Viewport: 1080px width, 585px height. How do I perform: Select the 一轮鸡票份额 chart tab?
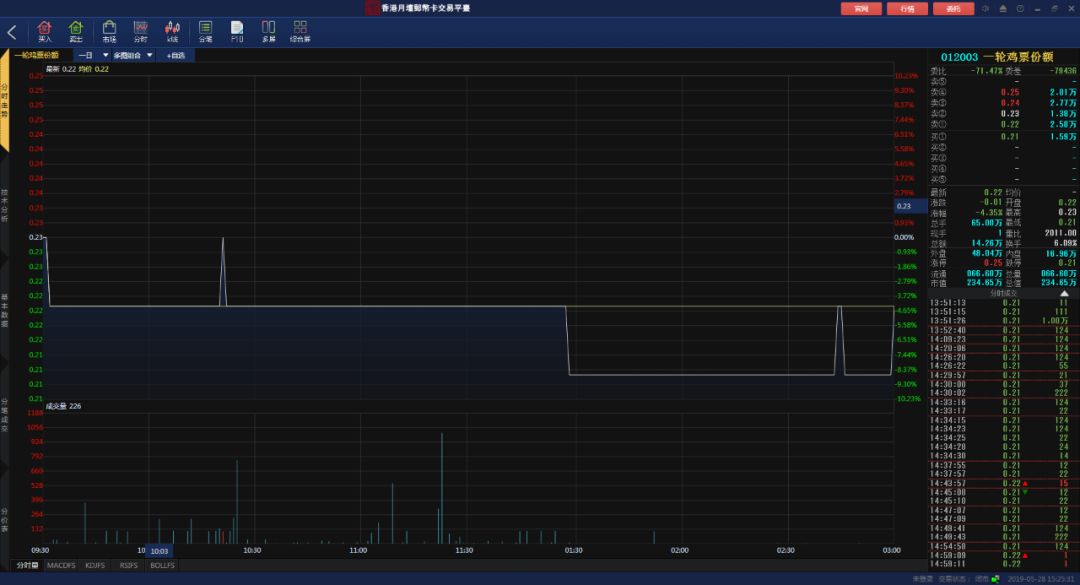(x=37, y=55)
